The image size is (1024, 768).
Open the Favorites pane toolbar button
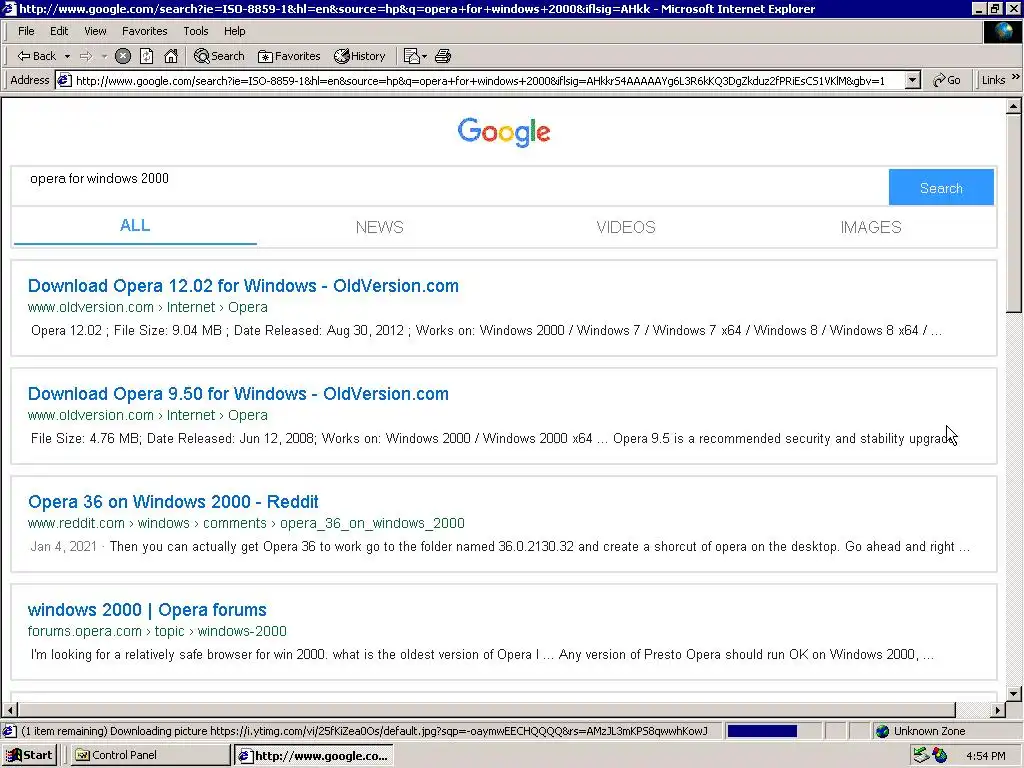coord(289,56)
